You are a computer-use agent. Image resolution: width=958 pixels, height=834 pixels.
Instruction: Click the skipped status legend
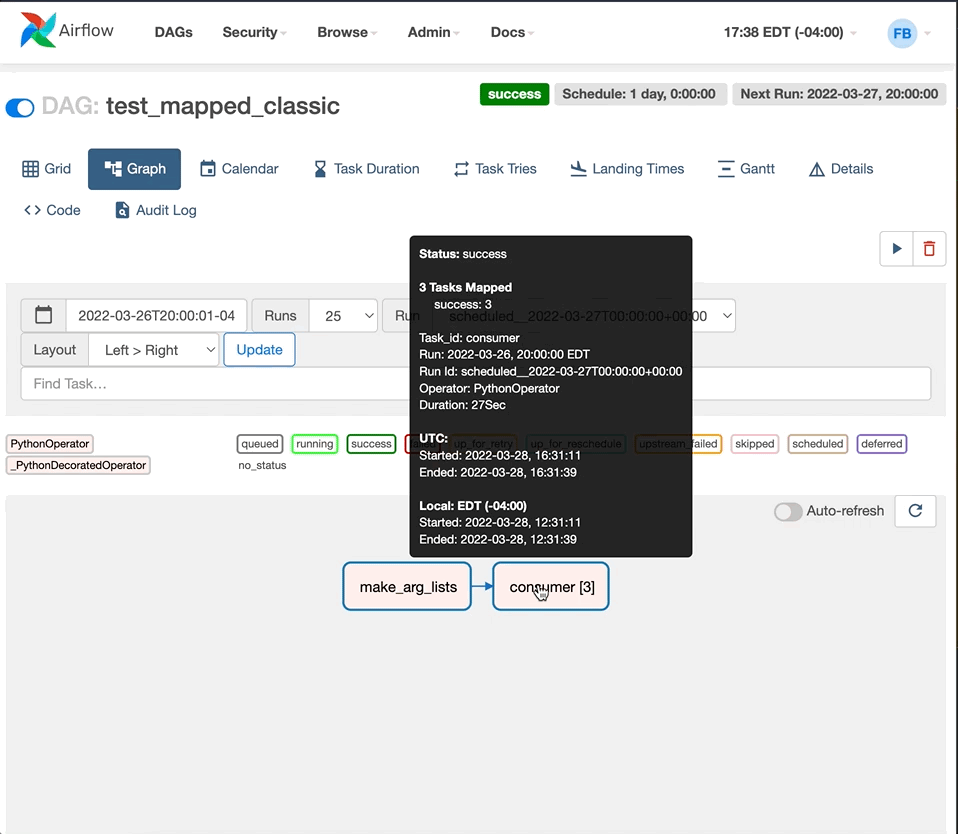tap(755, 444)
